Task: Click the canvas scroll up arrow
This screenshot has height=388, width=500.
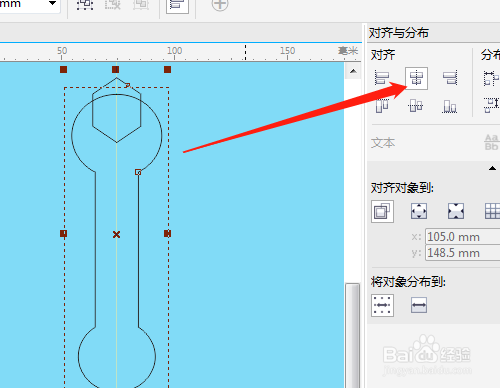Action: [x=353, y=71]
